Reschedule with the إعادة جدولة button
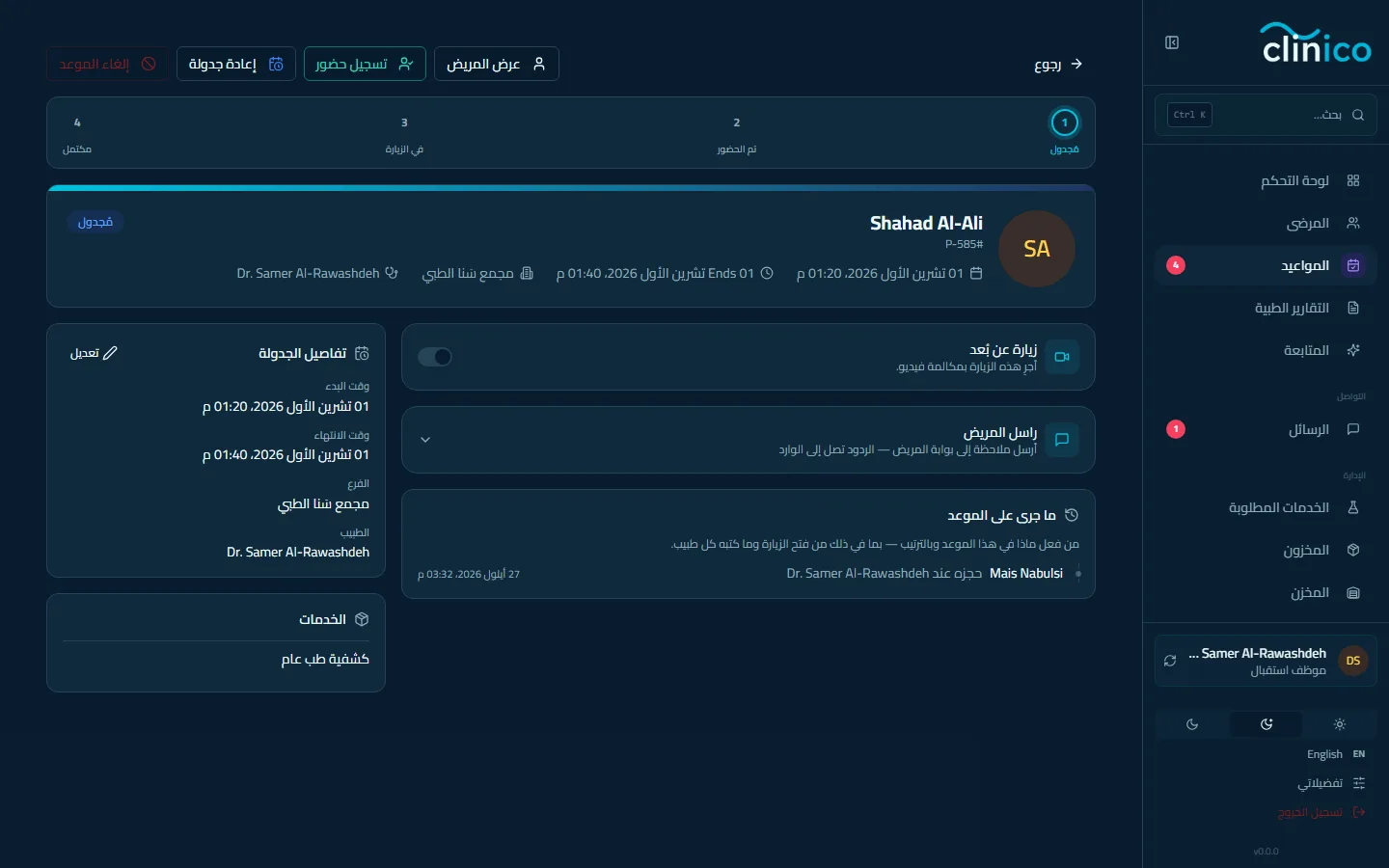The width and height of the screenshot is (1389, 868). (236, 64)
